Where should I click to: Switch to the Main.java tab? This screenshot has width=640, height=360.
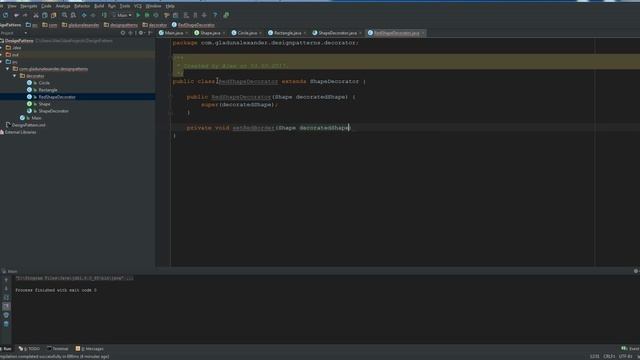click(173, 33)
